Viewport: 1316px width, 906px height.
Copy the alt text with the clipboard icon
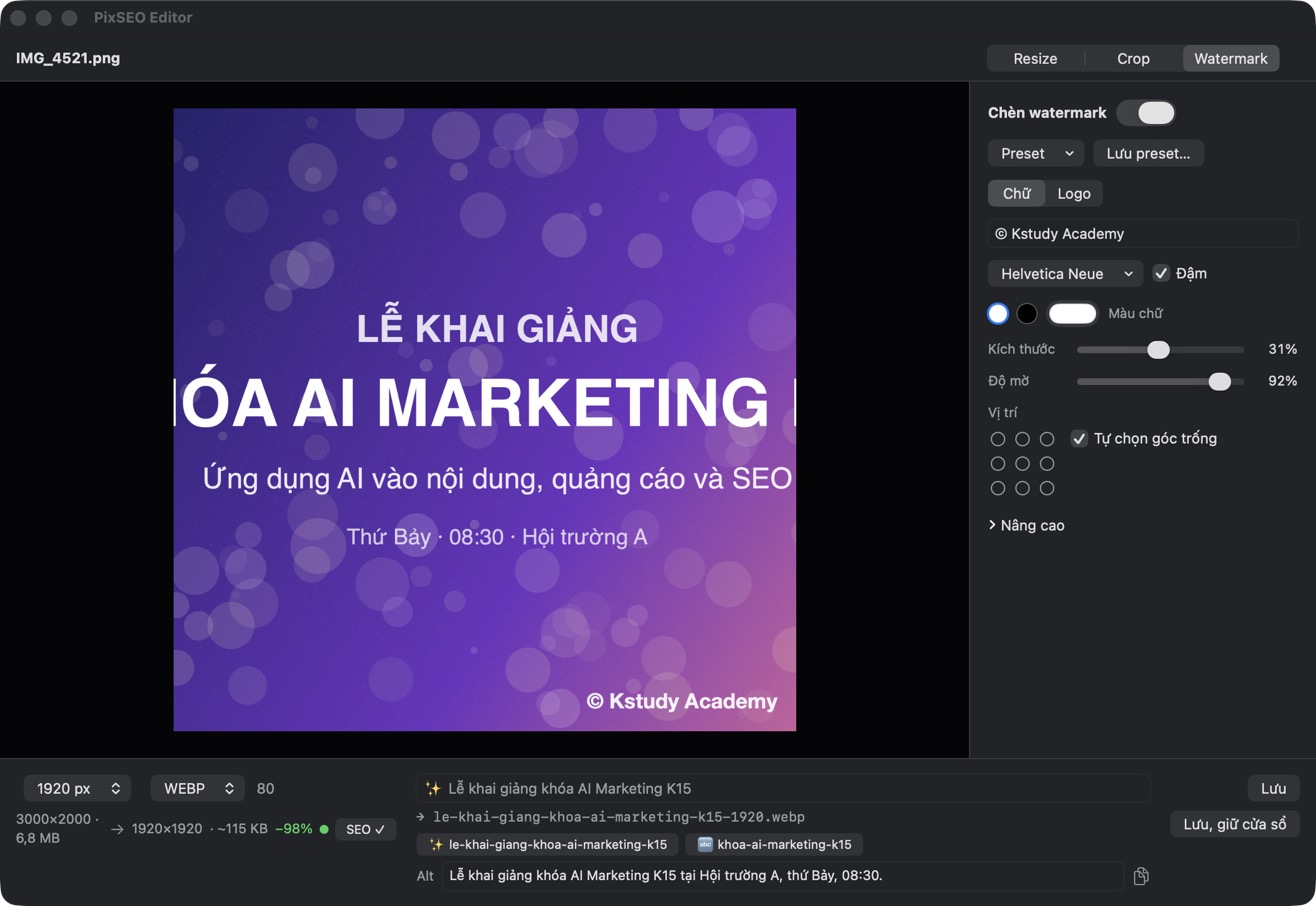pyautogui.click(x=1141, y=876)
